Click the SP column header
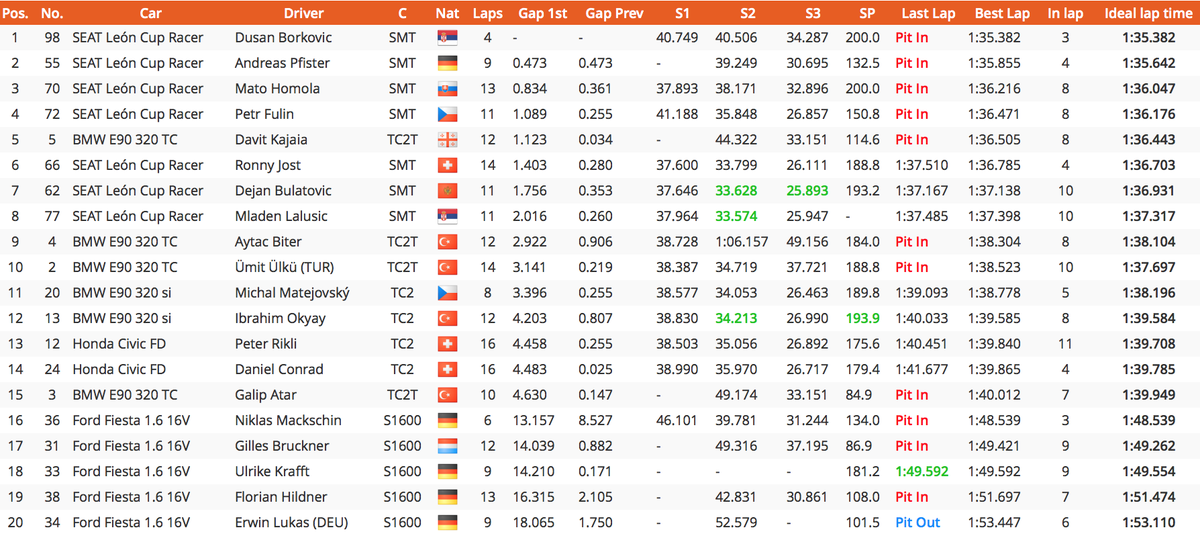 867,13
